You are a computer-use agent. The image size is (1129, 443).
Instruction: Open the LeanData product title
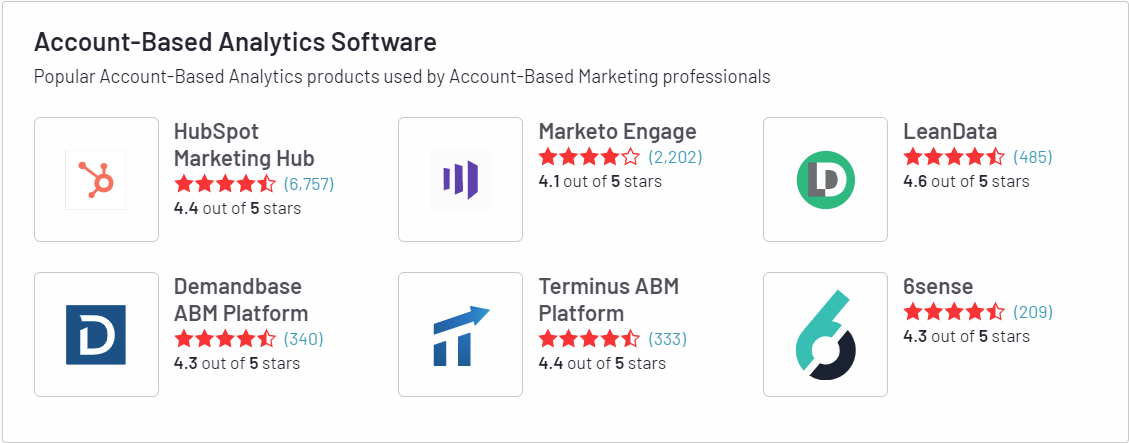[950, 132]
